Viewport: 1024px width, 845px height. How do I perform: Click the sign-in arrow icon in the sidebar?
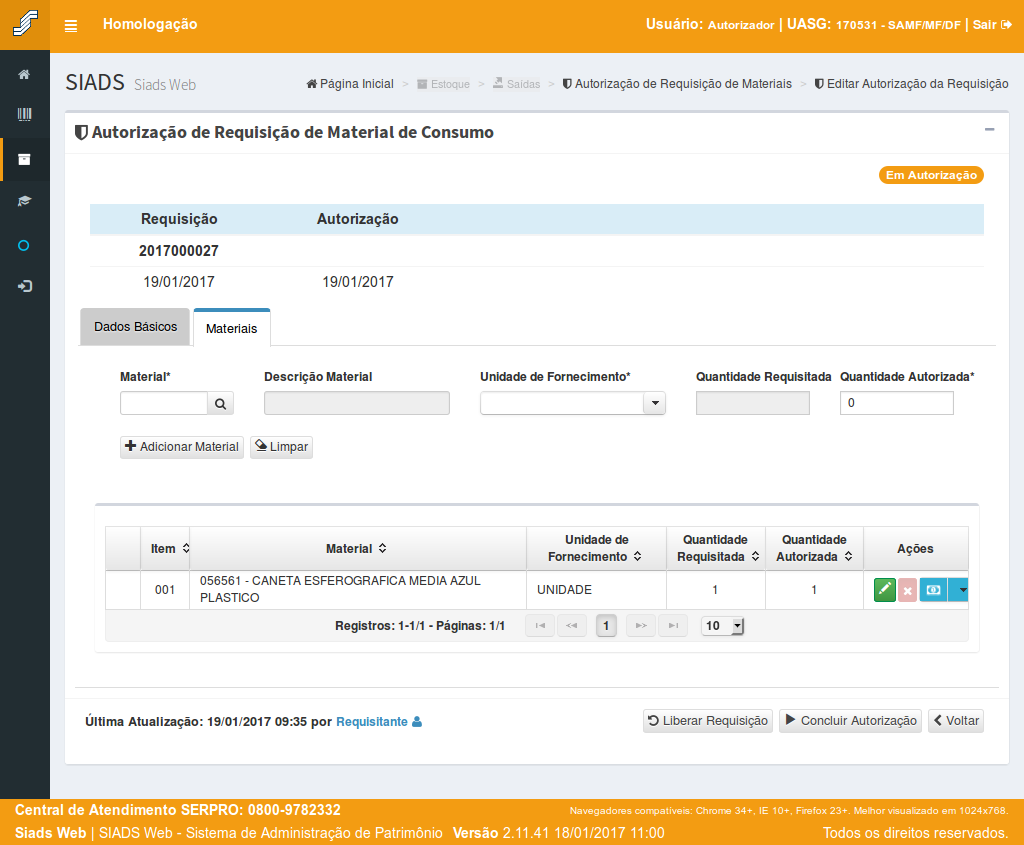[x=24, y=286]
